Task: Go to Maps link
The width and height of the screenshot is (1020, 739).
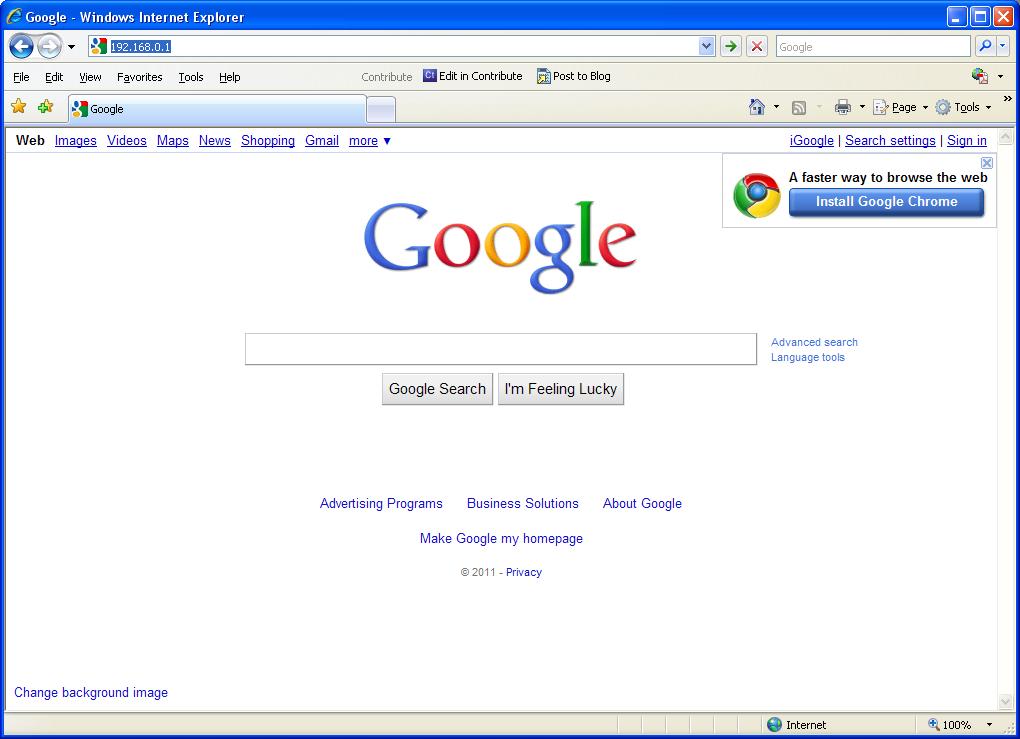Action: [x=172, y=141]
